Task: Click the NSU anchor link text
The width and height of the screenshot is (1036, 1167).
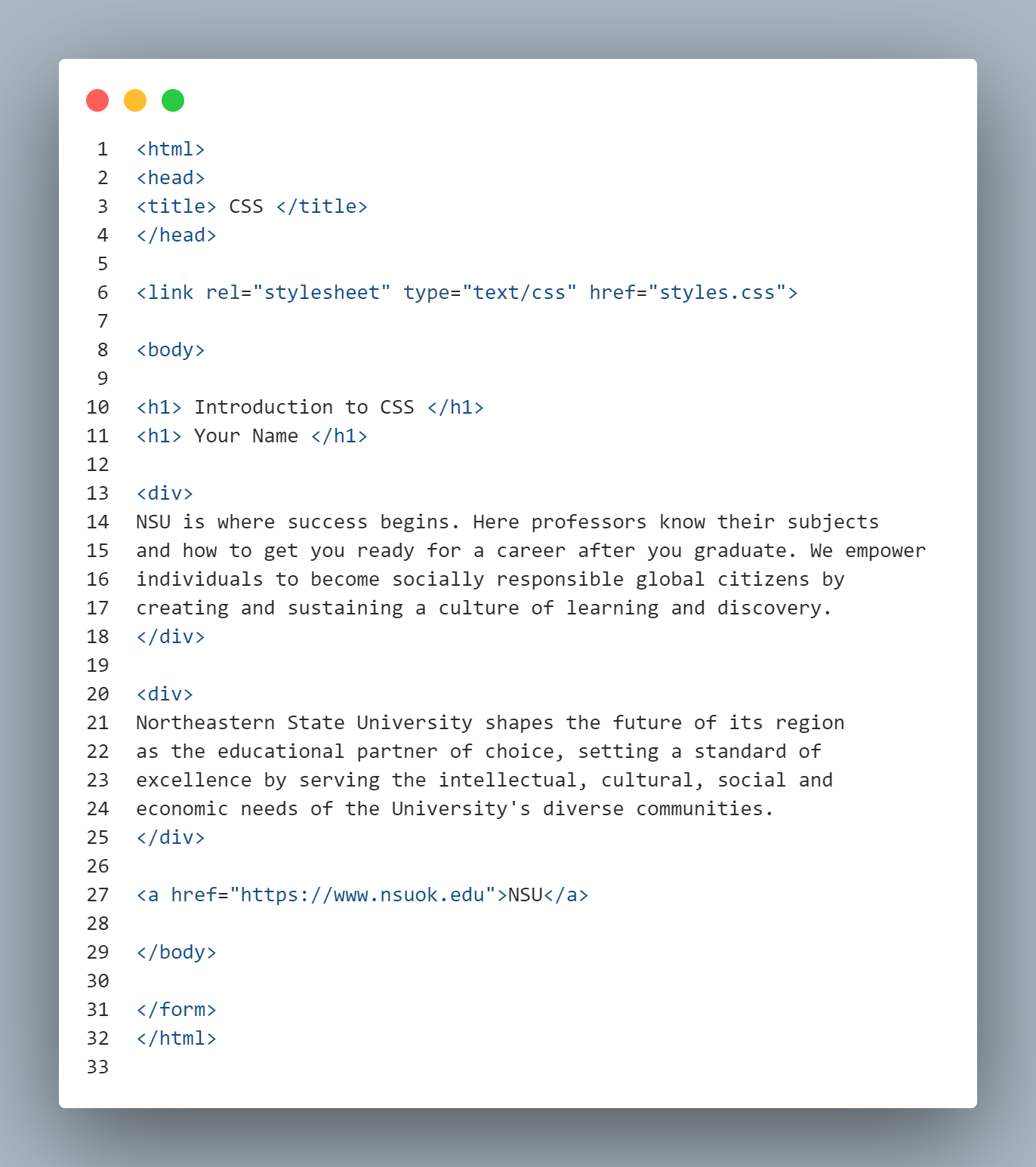Action: click(x=526, y=895)
